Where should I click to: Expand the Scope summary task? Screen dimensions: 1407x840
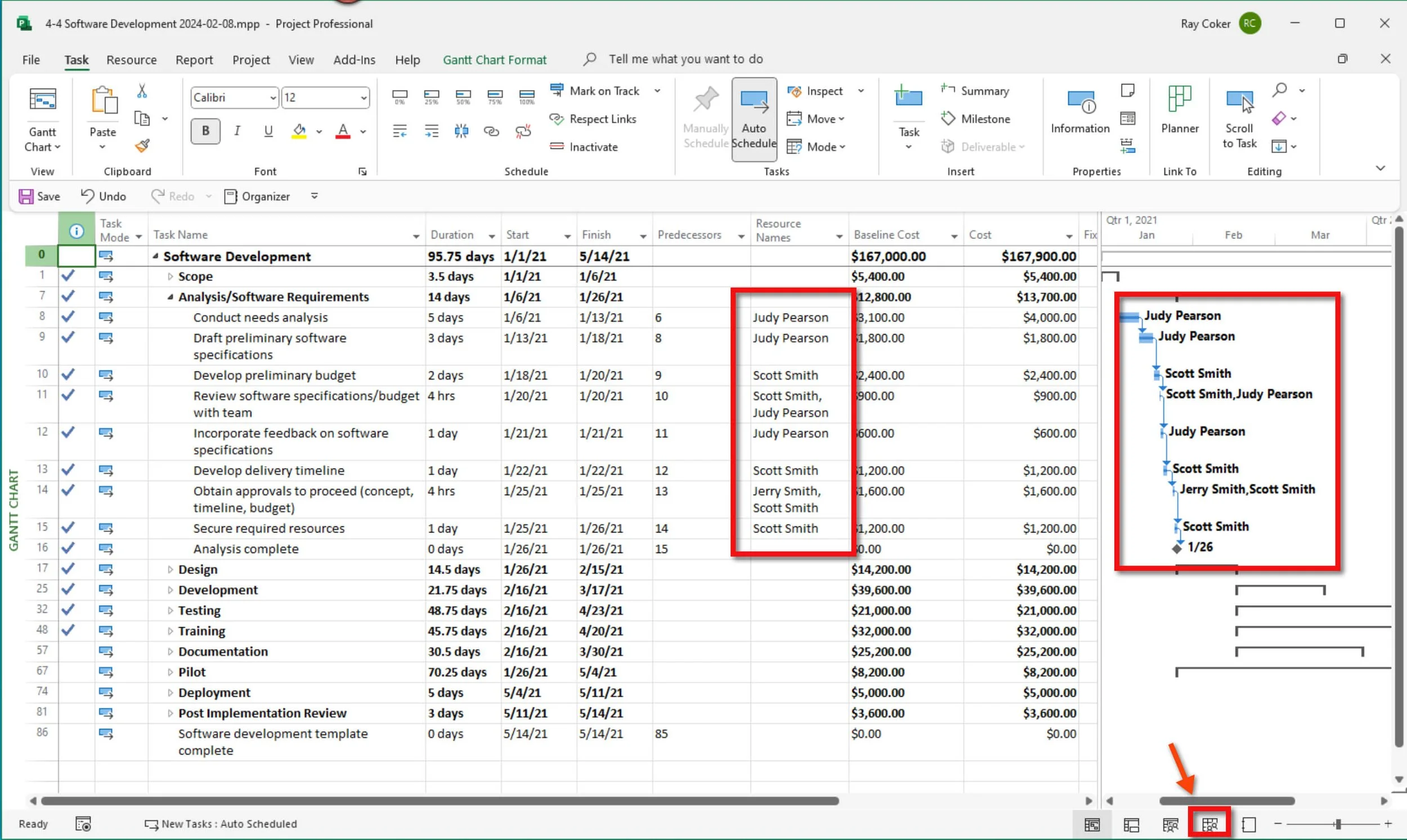pyautogui.click(x=170, y=277)
